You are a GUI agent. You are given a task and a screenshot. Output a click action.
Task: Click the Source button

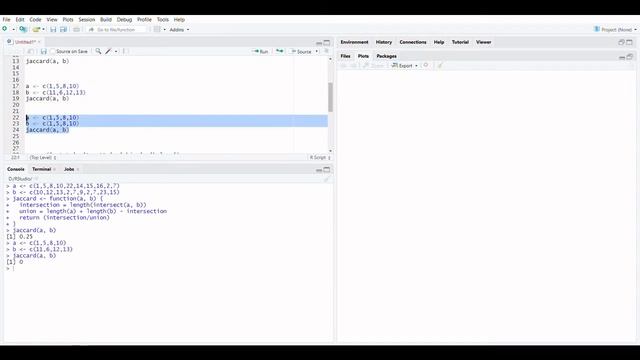click(x=301, y=51)
